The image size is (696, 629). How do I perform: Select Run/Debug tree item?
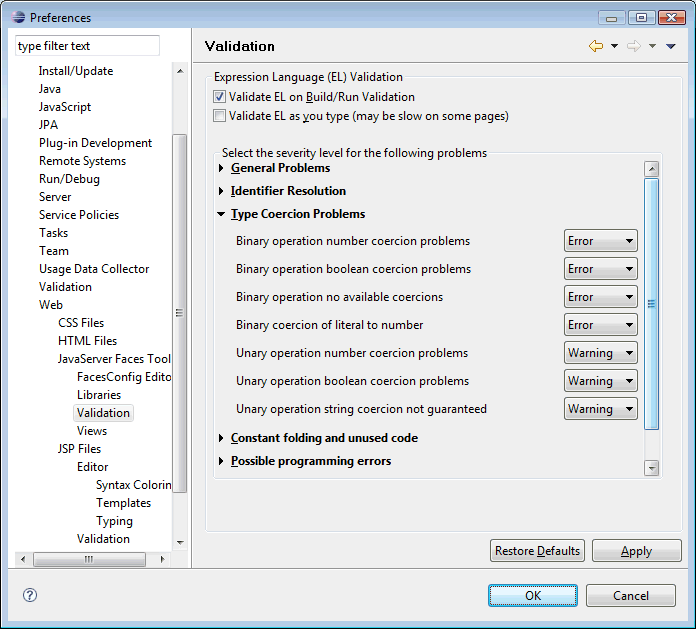pos(69,179)
